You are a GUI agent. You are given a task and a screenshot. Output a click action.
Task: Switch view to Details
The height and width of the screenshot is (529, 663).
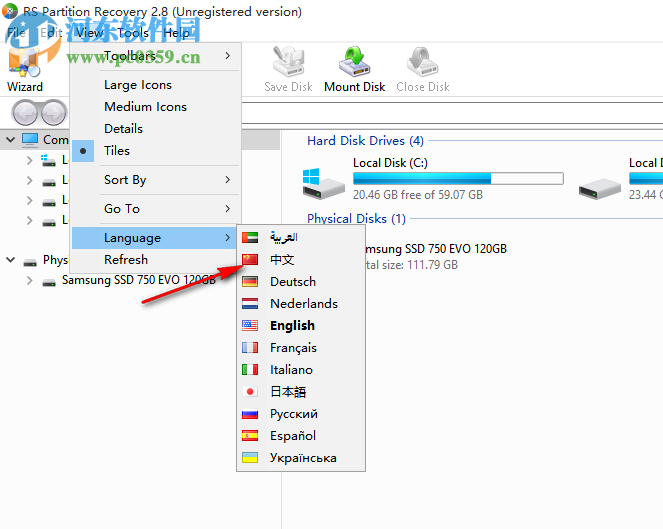[x=156, y=129]
